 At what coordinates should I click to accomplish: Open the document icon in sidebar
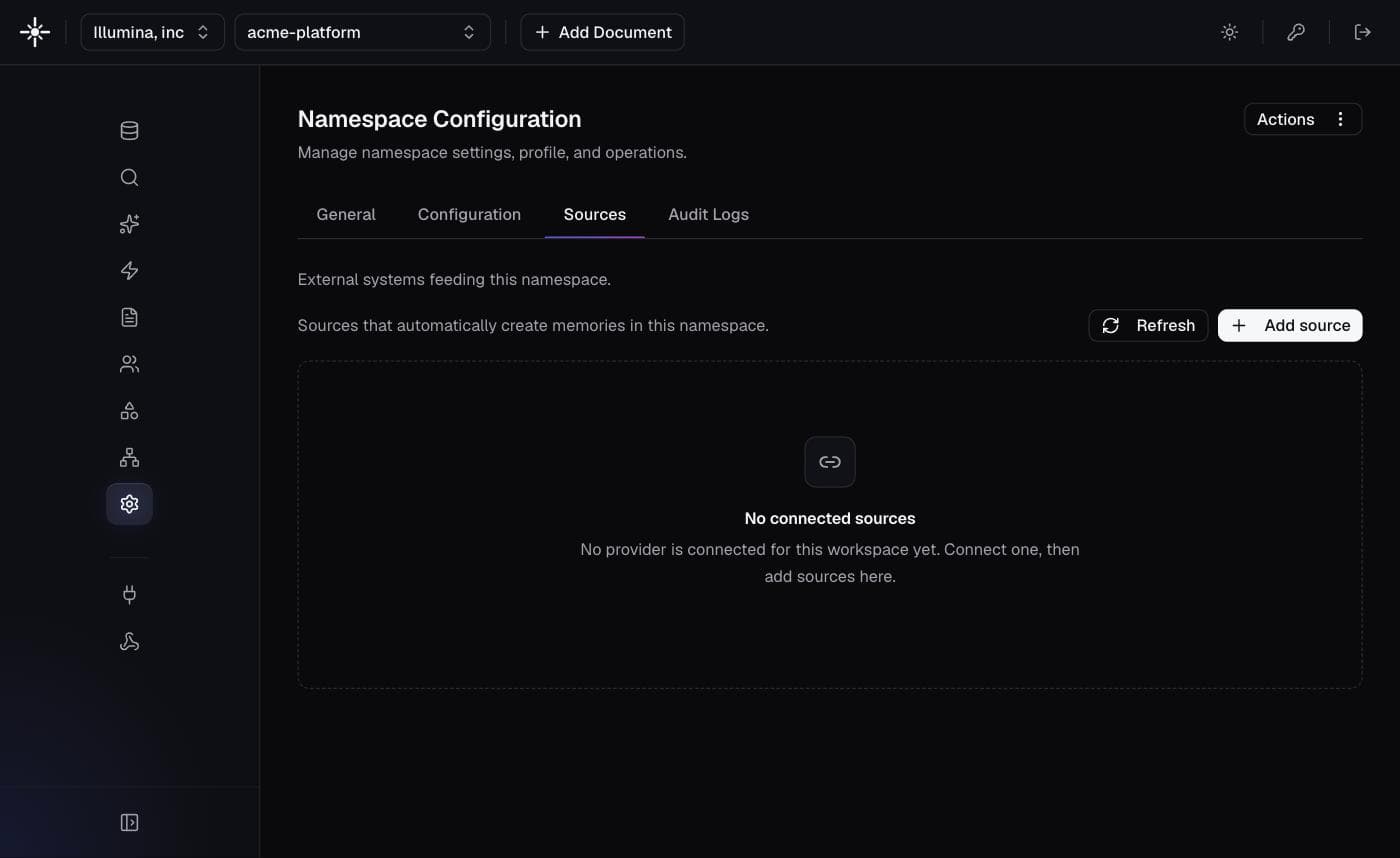[x=129, y=317]
